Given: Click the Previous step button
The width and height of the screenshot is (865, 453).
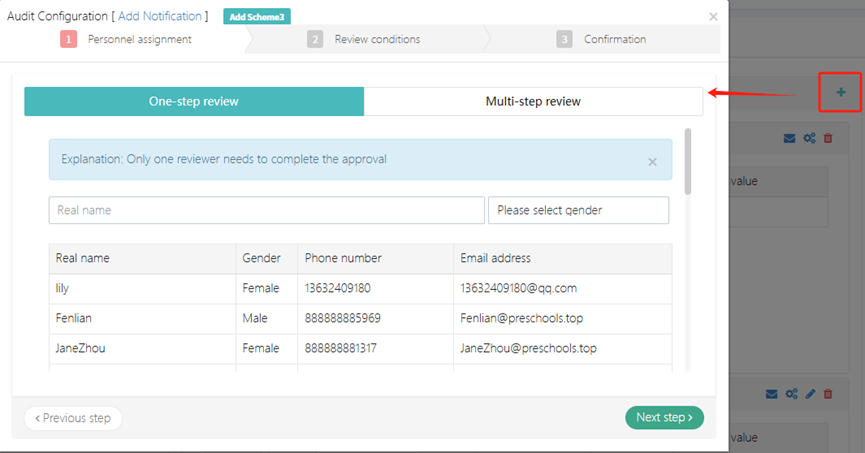Looking at the screenshot, I should (x=73, y=417).
